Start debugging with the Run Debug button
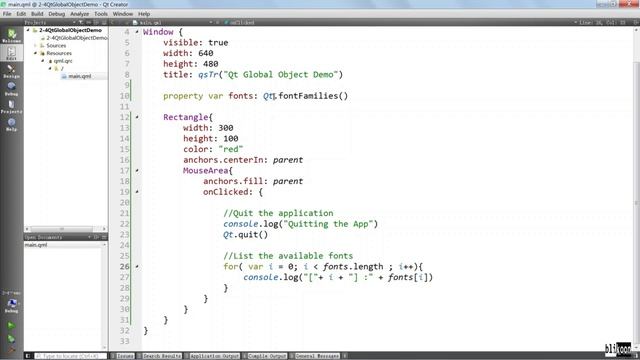The image size is (640, 360). [x=11, y=338]
